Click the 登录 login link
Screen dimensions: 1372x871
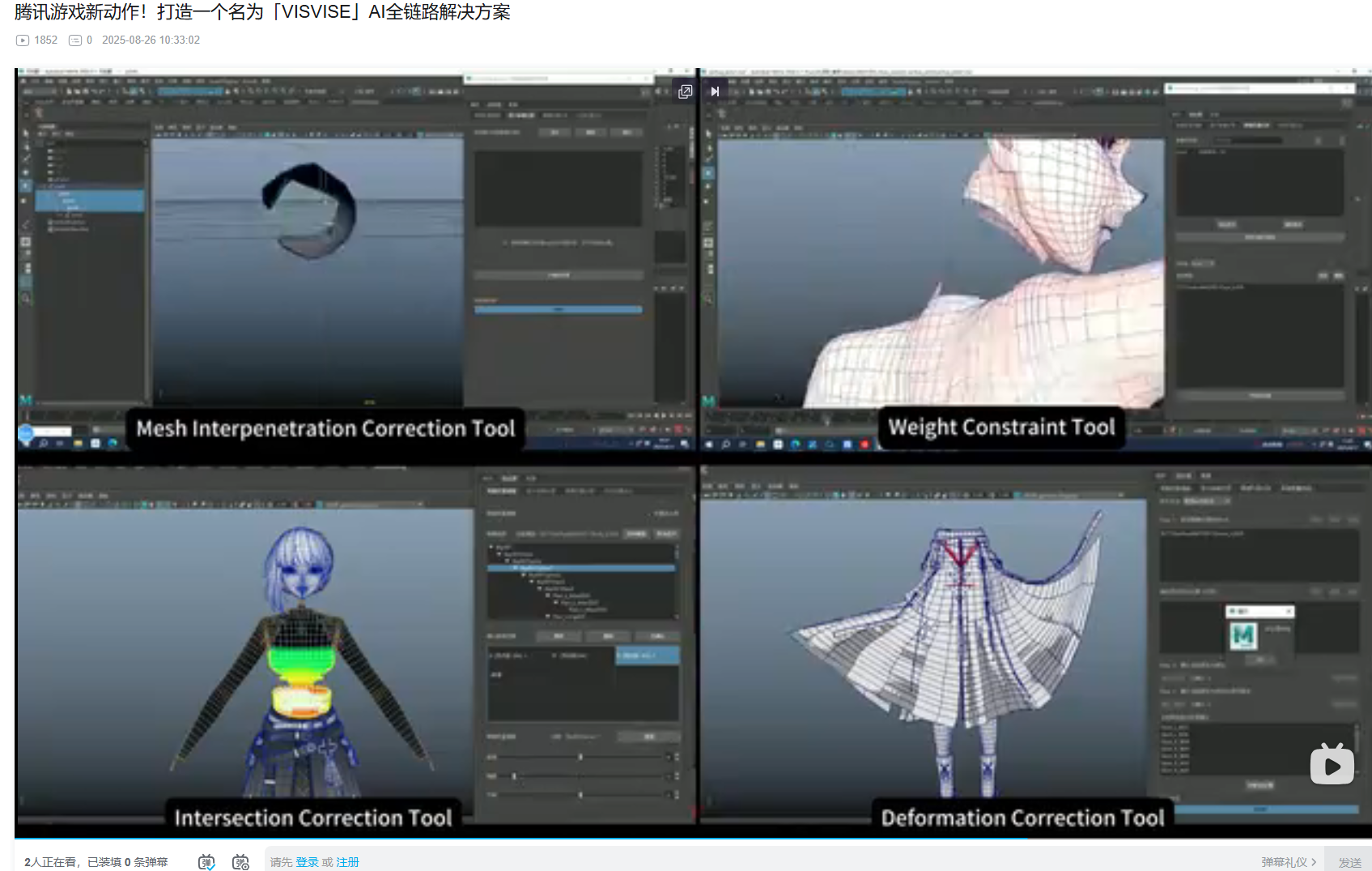[x=307, y=862]
